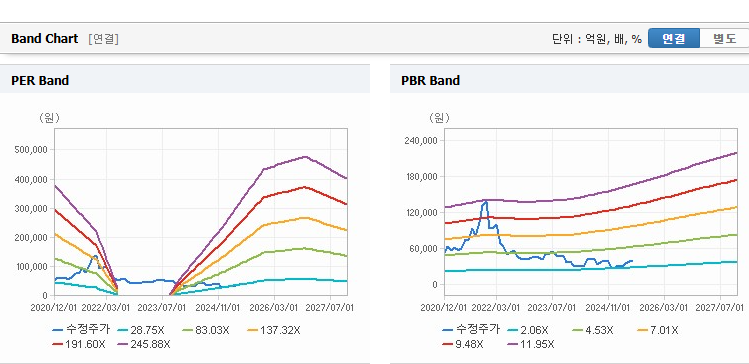This screenshot has width=749, height=364.
Task: Click the 240,000 y-axis label in PBR Band
Action: (x=422, y=140)
